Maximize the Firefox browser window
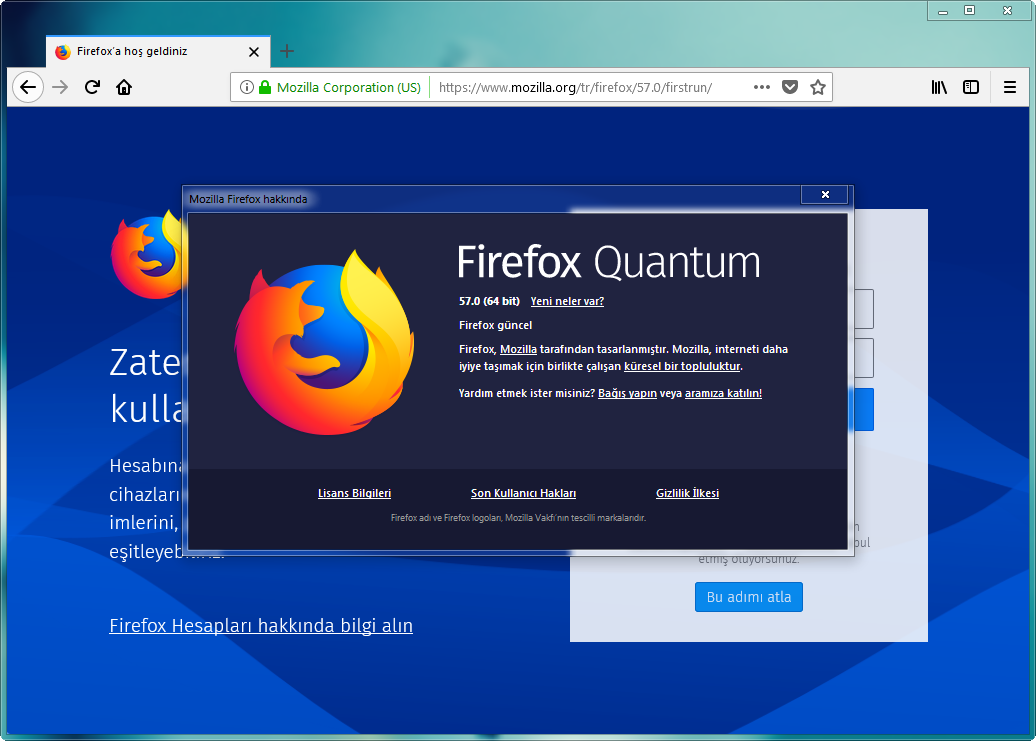Screen dimensions: 1036x741 [x=969, y=11]
